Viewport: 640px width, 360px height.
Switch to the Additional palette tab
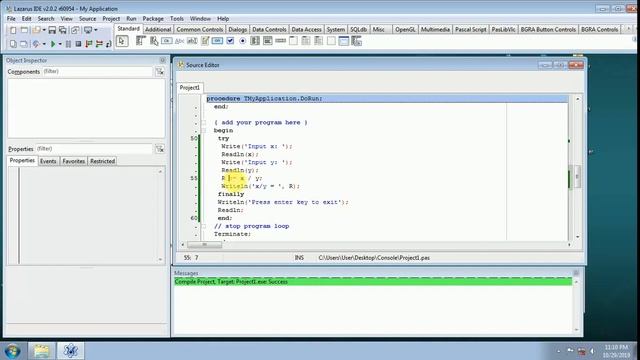tap(158, 29)
